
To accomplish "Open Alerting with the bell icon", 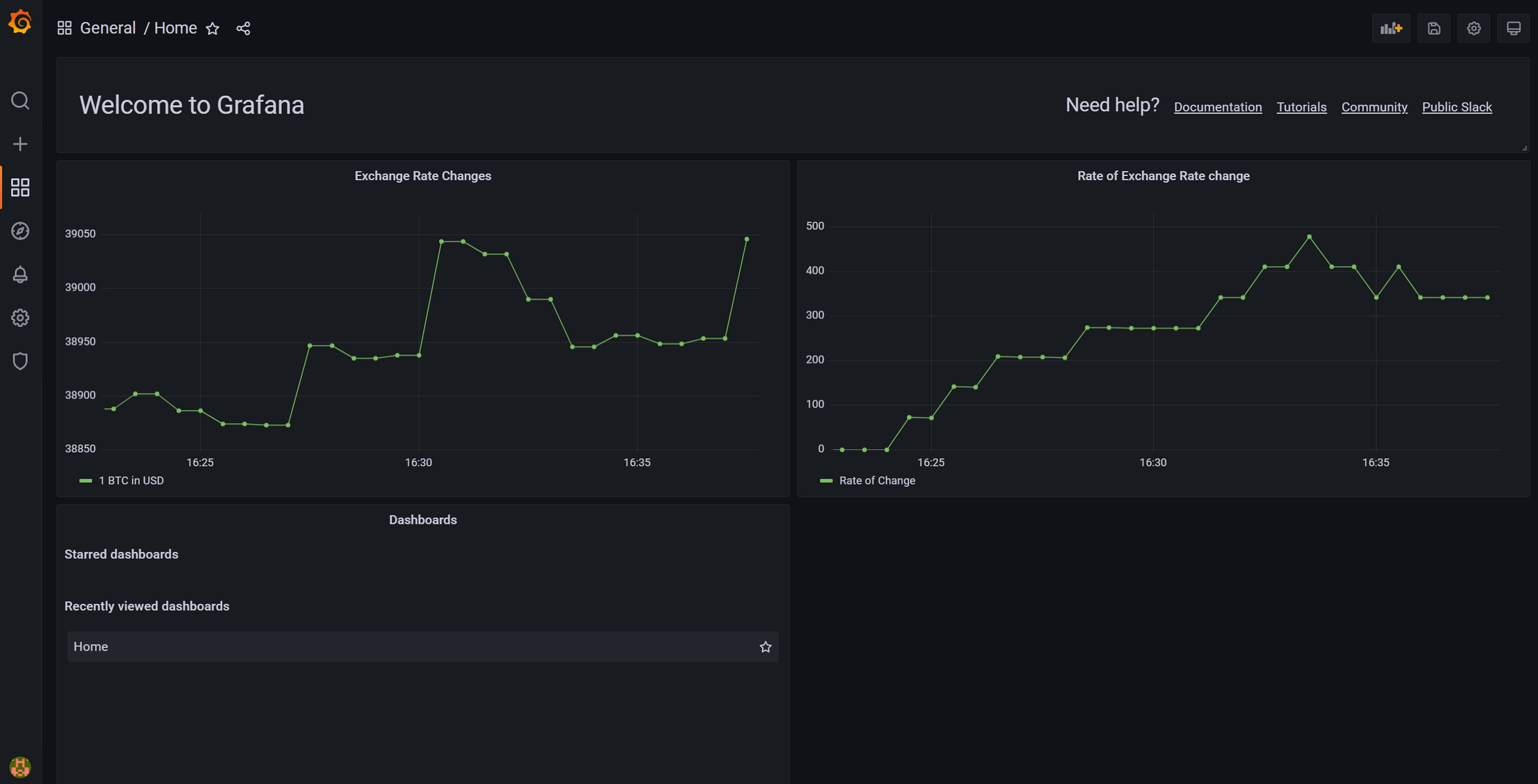I will point(20,274).
